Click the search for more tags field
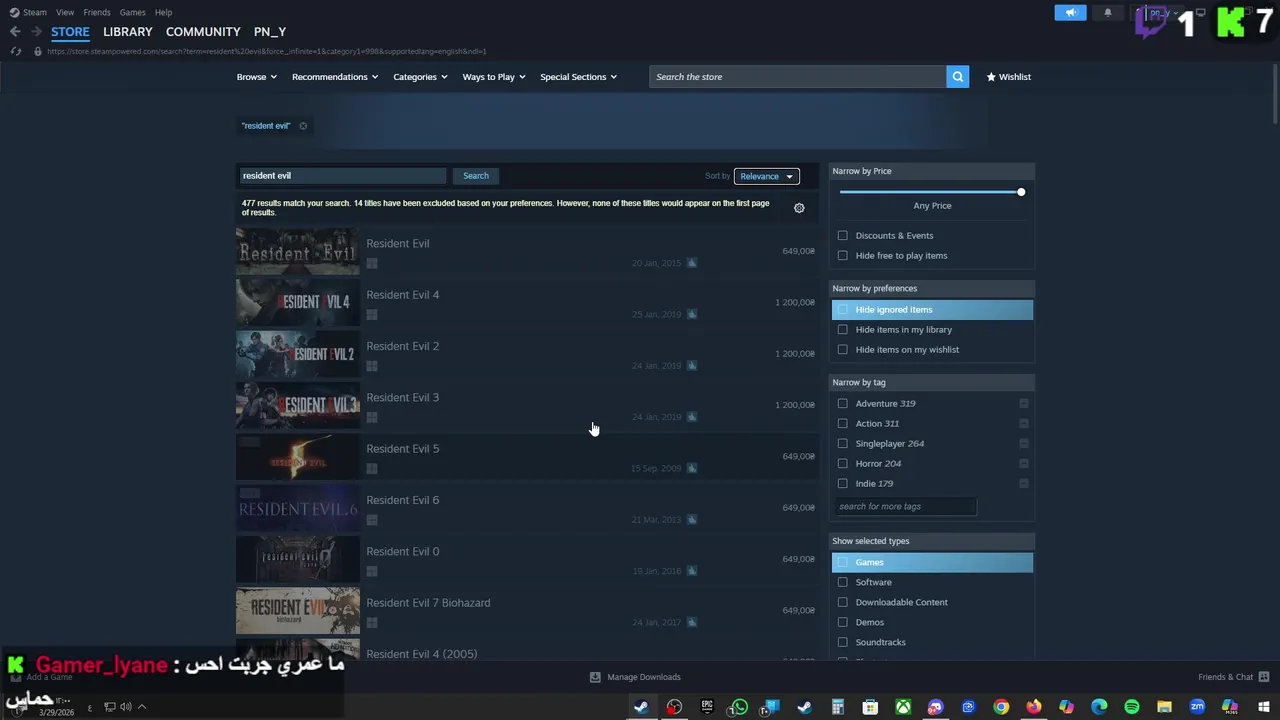Image resolution: width=1280 pixels, height=720 pixels. [905, 507]
